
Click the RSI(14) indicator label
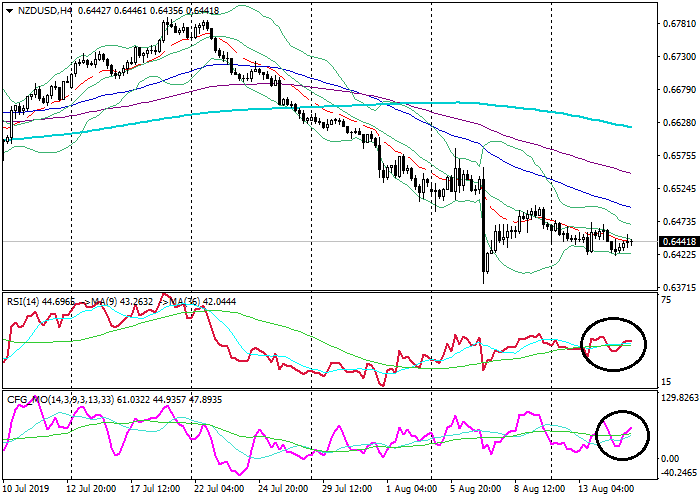(26, 301)
